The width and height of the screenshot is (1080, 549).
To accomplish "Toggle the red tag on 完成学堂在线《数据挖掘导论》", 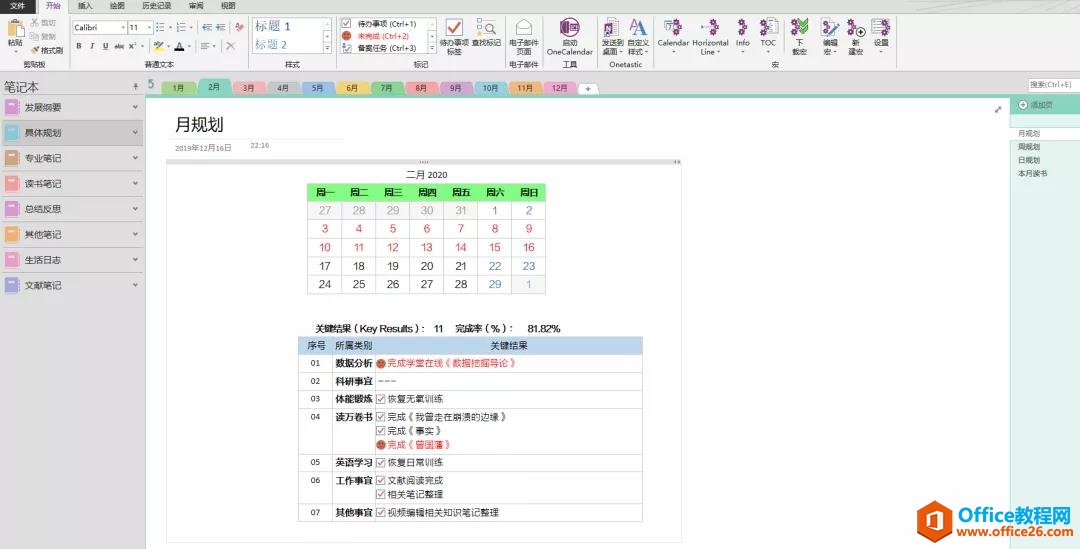I will (380, 363).
